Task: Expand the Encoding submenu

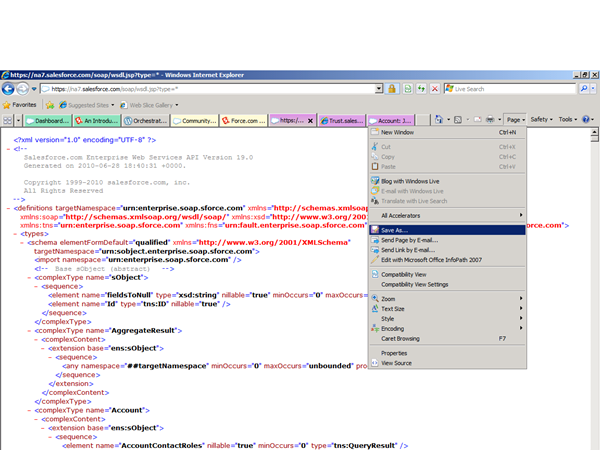Action: coord(447,329)
